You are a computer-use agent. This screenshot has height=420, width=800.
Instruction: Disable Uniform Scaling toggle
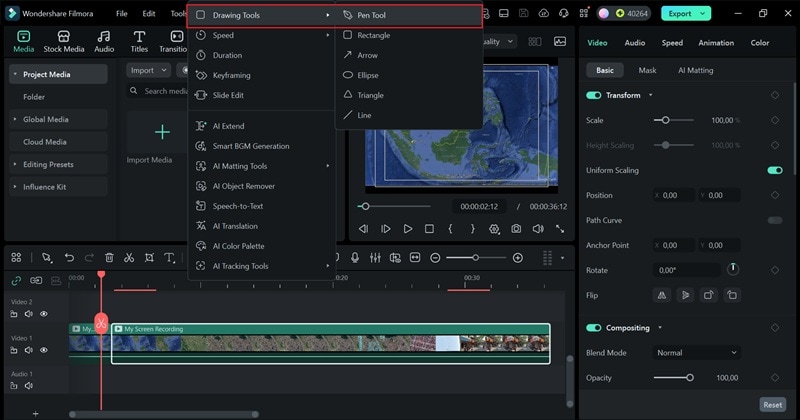775,170
